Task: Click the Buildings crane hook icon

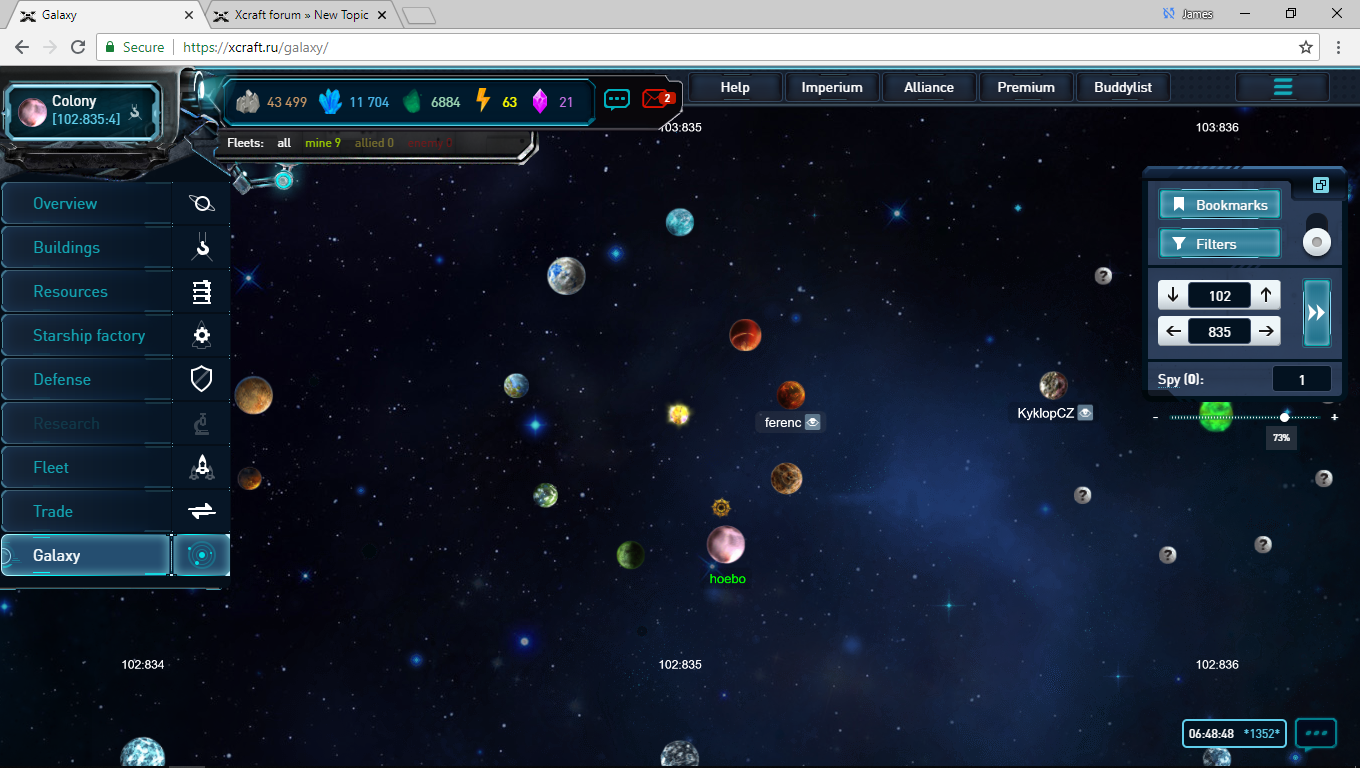Action: pos(202,248)
